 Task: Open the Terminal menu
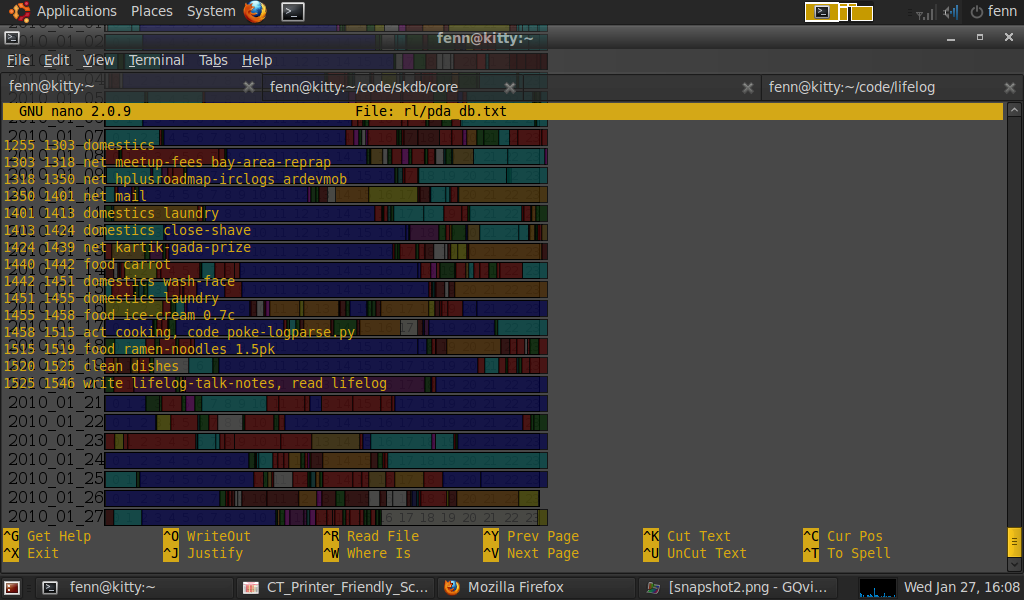point(156,60)
